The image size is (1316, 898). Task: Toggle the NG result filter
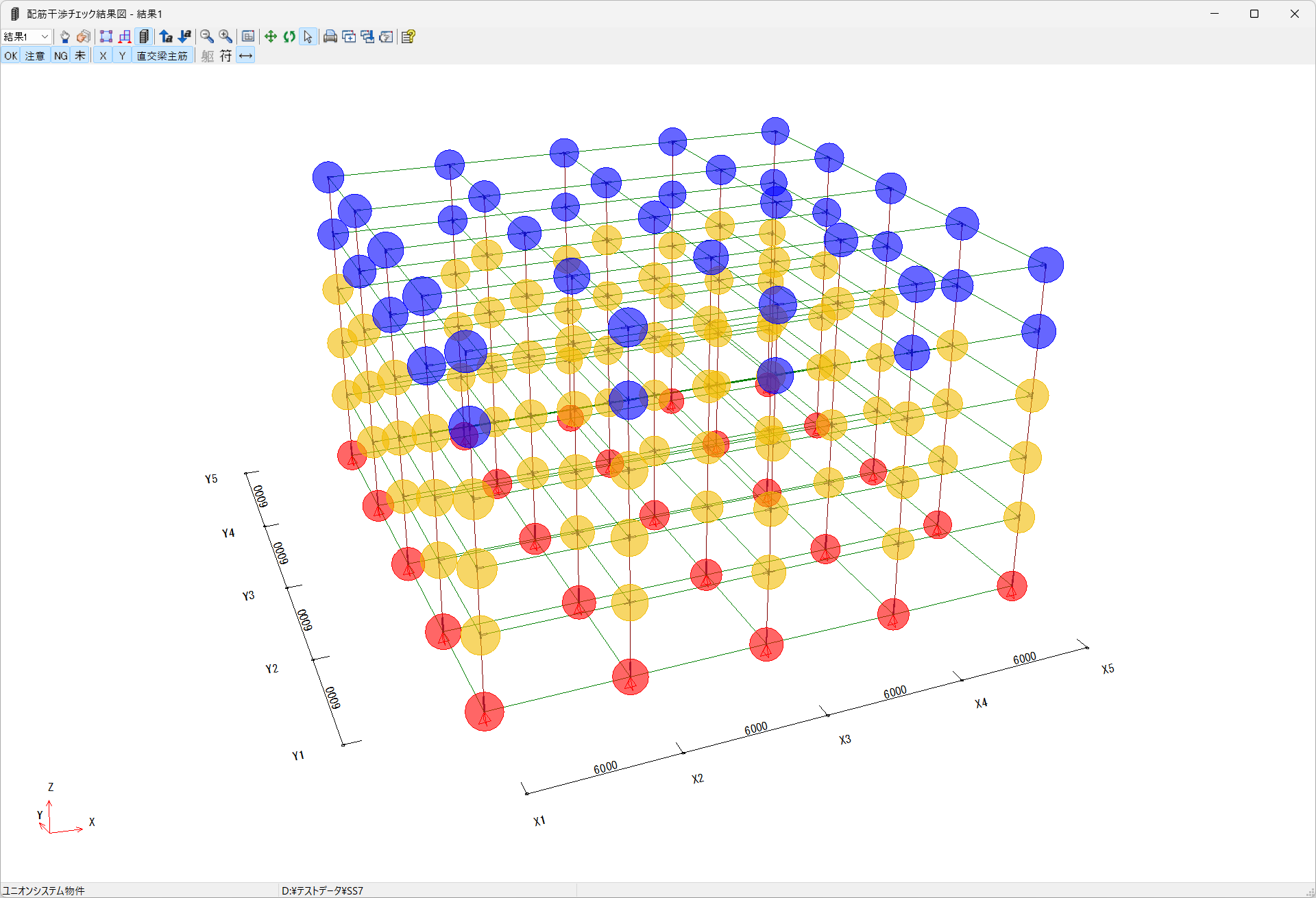pyautogui.click(x=61, y=56)
